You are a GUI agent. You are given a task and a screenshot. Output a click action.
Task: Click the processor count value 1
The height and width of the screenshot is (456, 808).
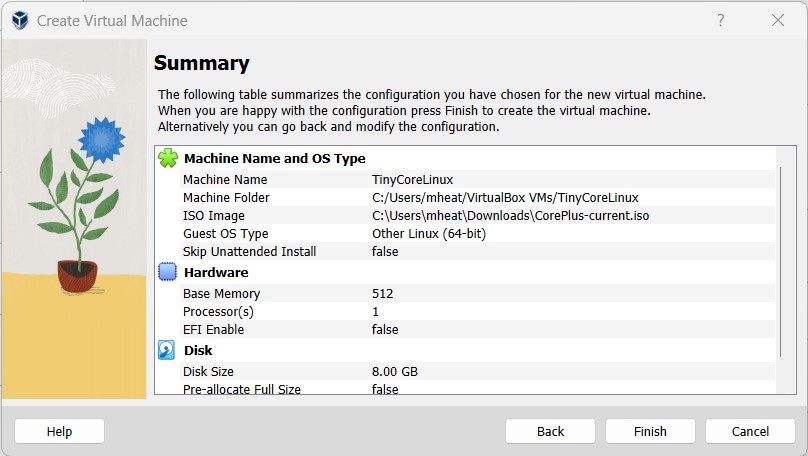click(376, 312)
